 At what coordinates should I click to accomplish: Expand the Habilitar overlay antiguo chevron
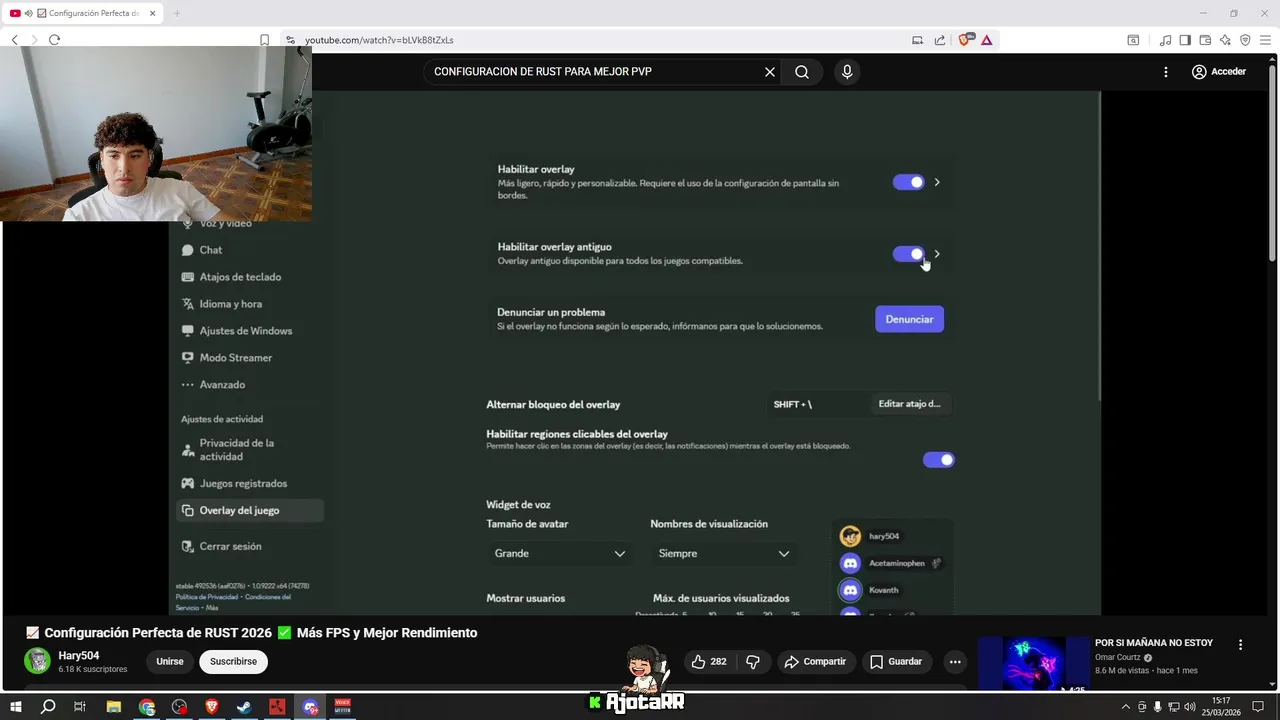point(937,254)
